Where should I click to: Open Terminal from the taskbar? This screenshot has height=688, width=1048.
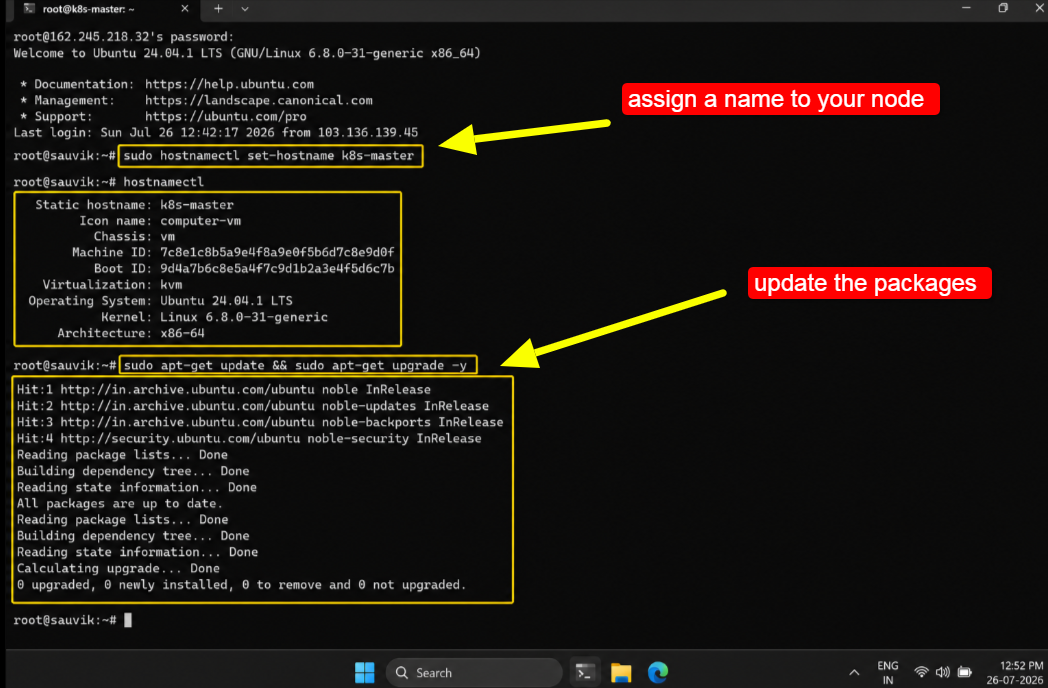(x=585, y=672)
